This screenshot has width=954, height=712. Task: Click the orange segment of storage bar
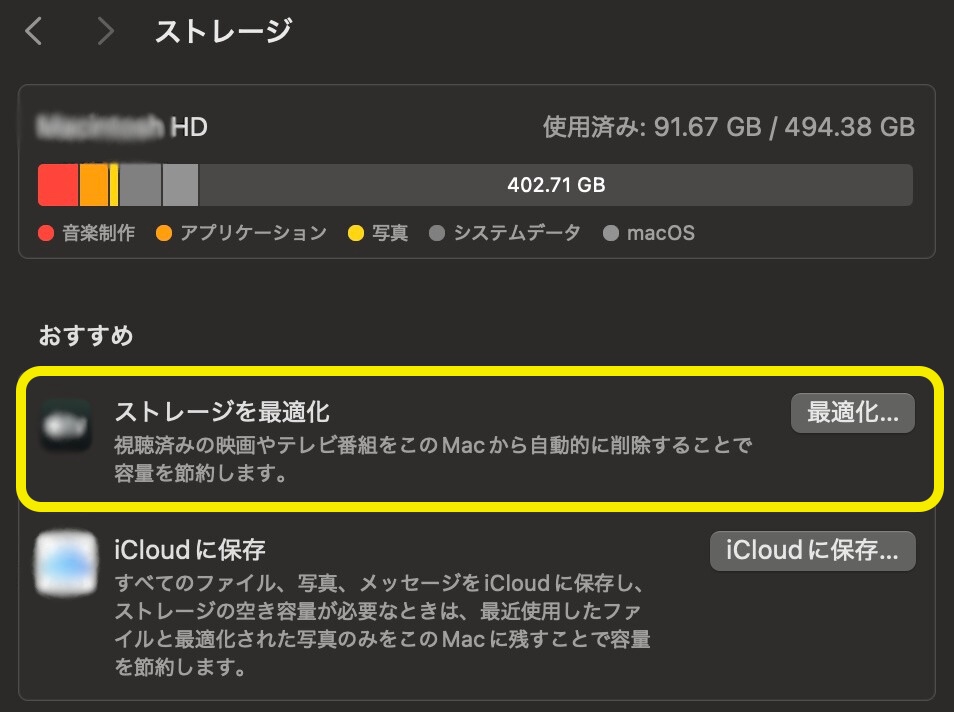pyautogui.click(x=94, y=185)
